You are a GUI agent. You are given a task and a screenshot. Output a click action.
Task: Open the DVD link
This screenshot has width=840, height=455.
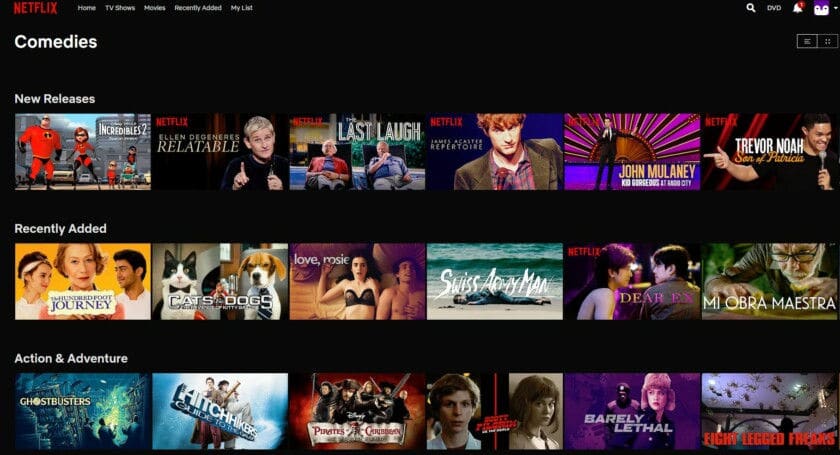coord(774,8)
